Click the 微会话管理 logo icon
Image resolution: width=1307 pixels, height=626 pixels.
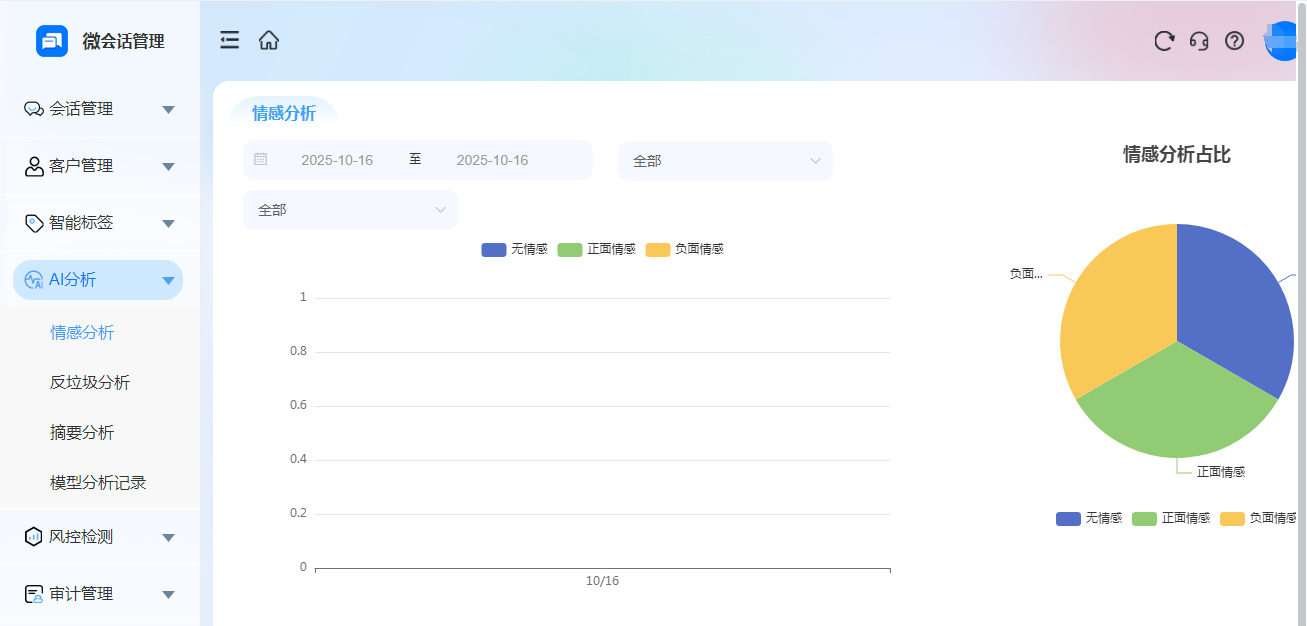pos(52,41)
